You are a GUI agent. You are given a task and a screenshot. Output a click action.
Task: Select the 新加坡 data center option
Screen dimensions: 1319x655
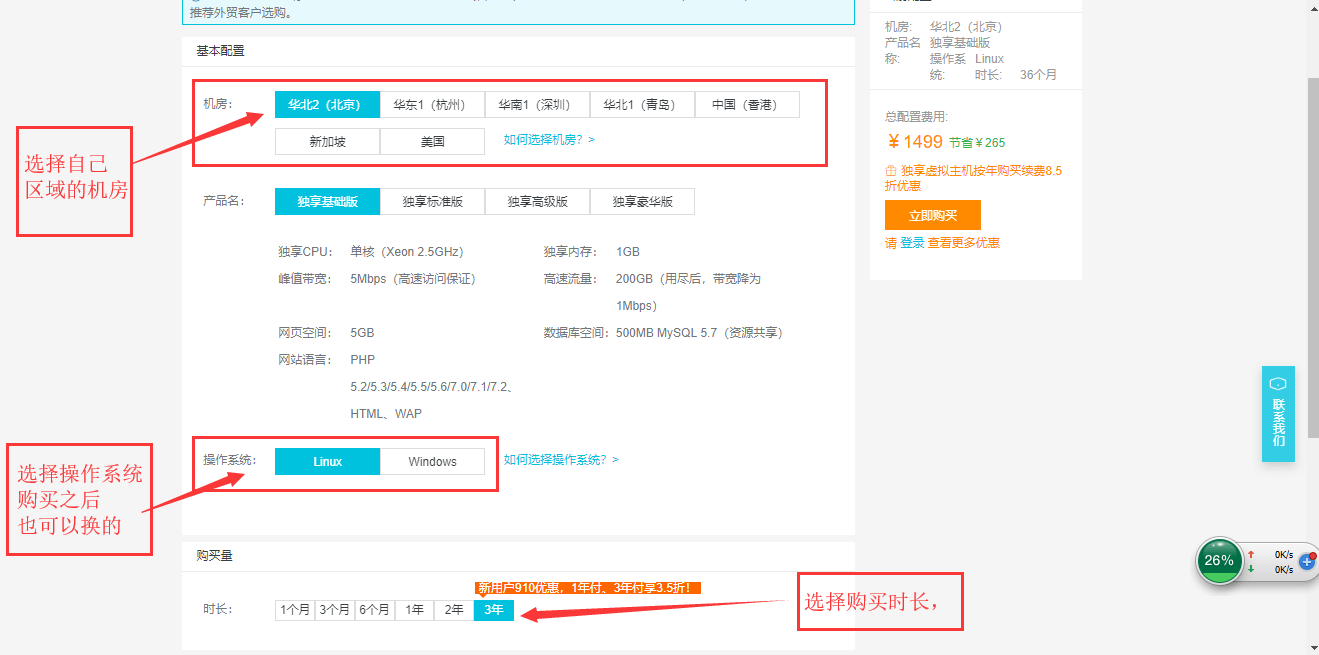pyautogui.click(x=327, y=142)
